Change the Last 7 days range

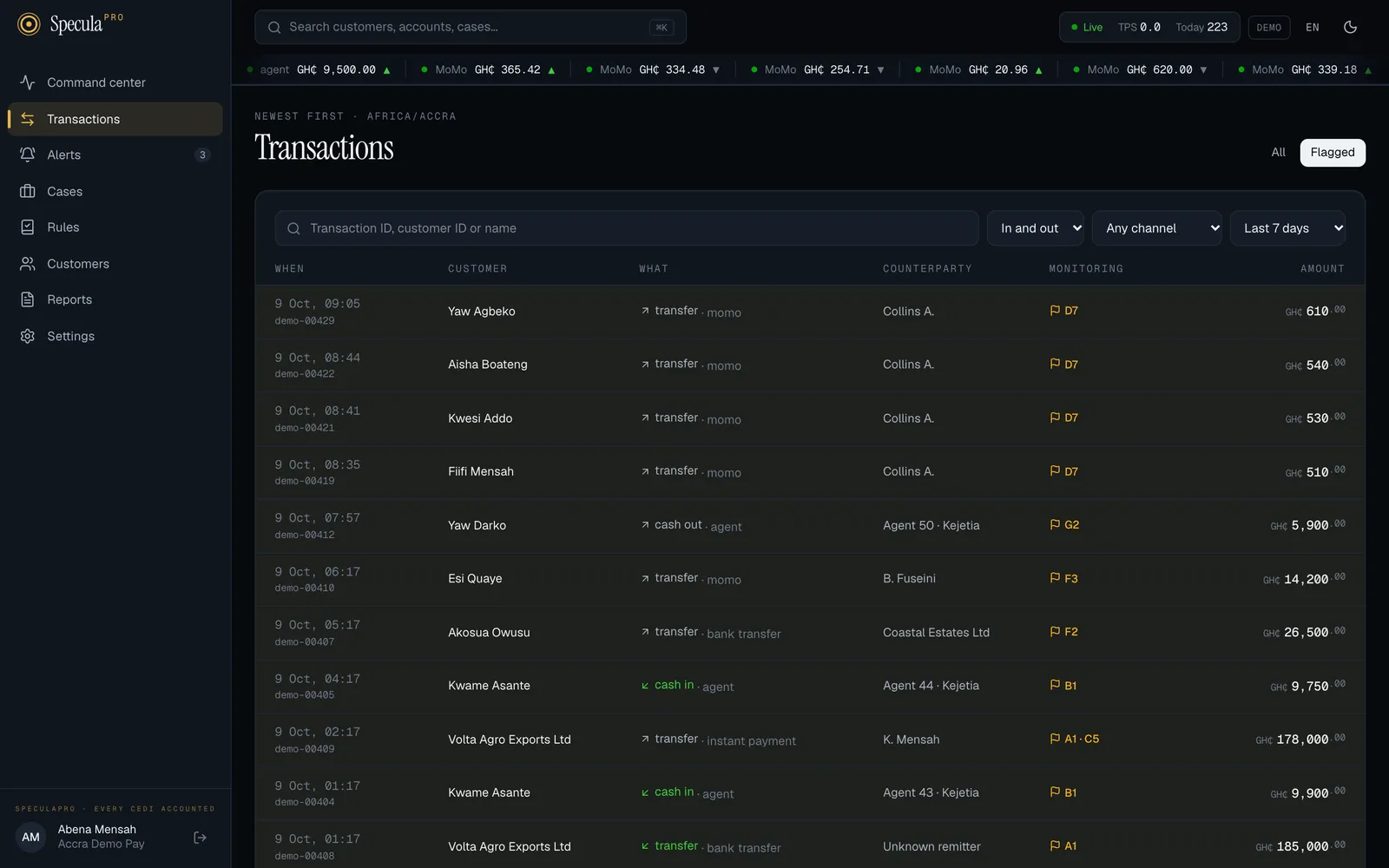pos(1287,228)
